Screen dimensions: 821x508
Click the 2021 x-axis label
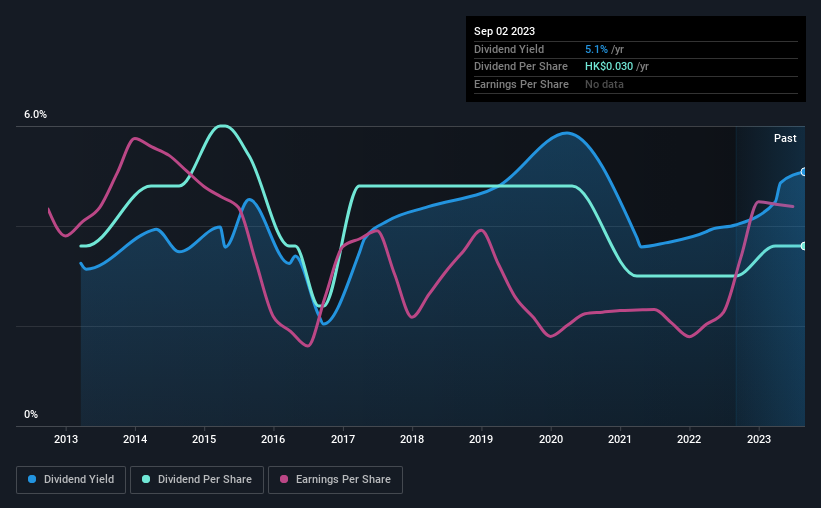pos(620,439)
